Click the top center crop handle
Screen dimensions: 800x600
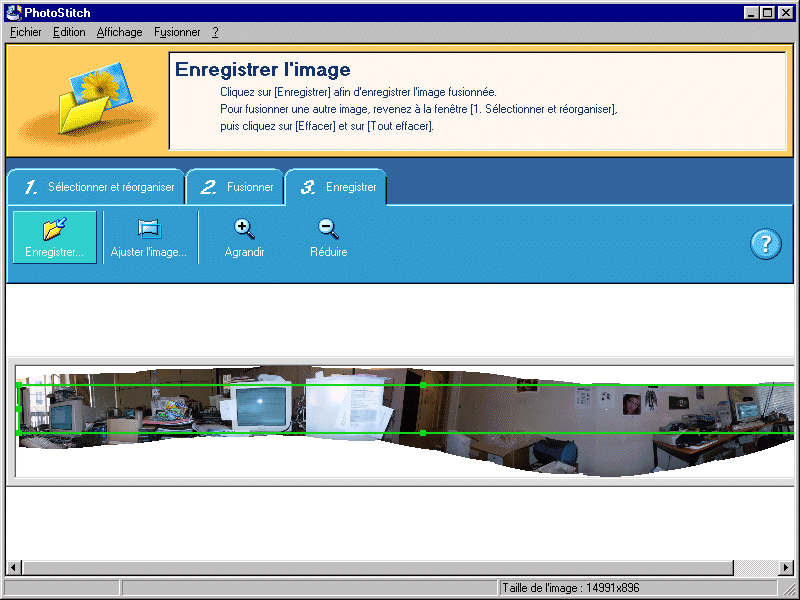(x=423, y=385)
